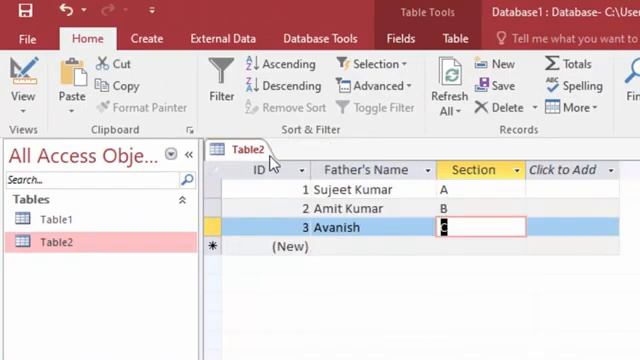Click the Remove Sort icon

pos(252,107)
